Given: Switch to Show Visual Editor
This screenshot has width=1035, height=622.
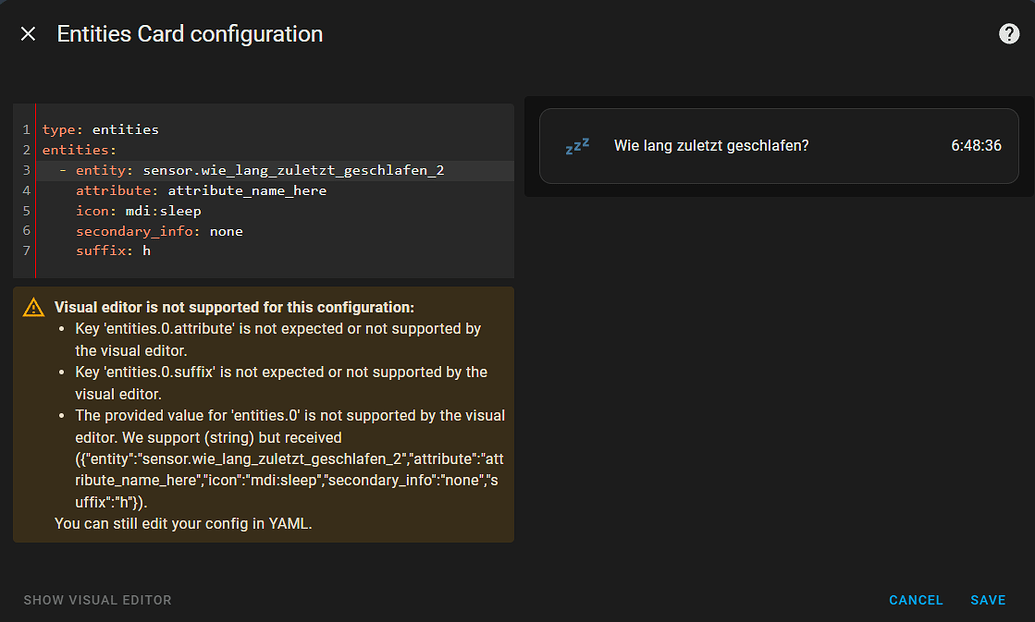Looking at the screenshot, I should tap(98, 600).
